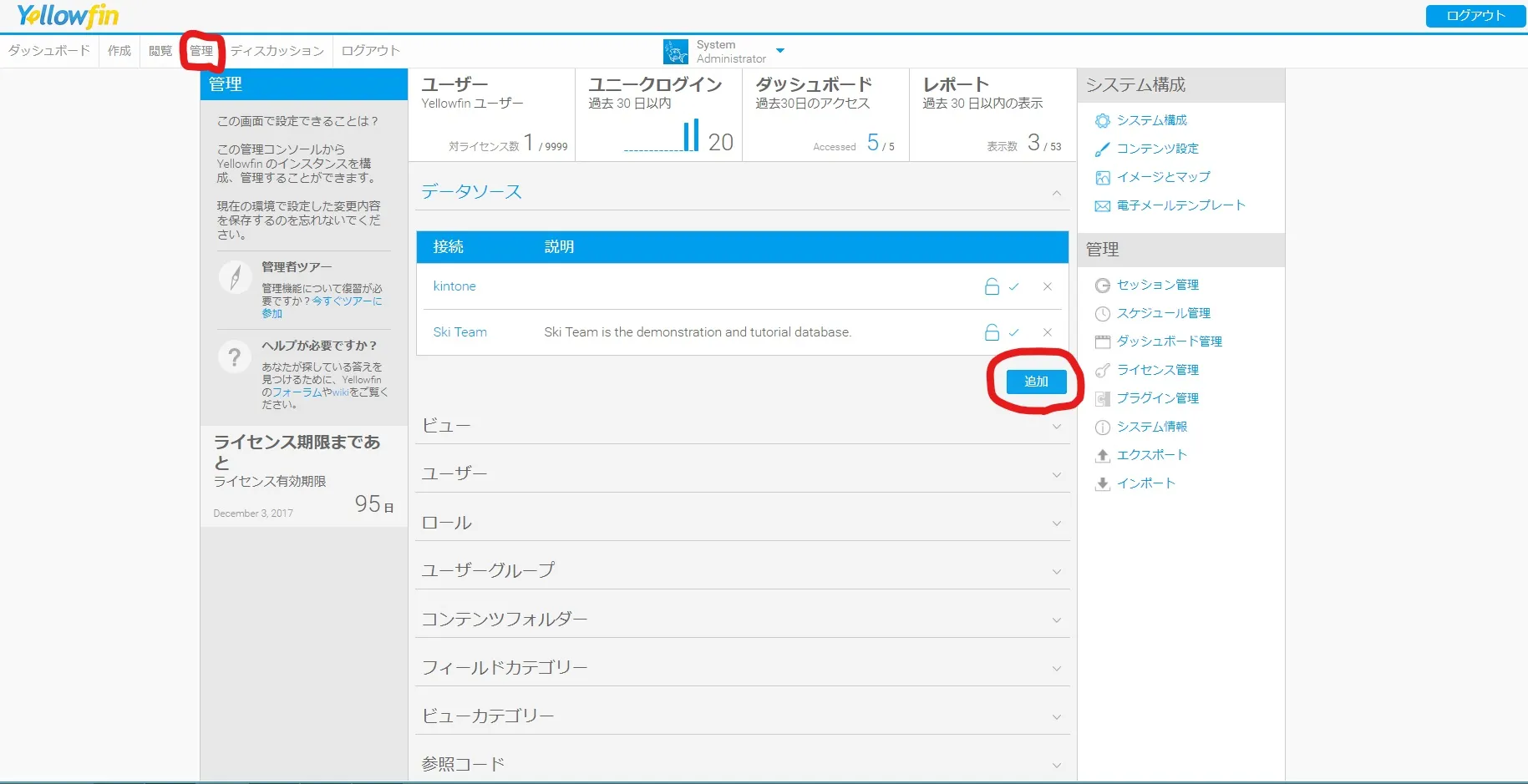The image size is (1528, 784).
Task: Select ダッシュボード in the top navigation
Action: point(49,51)
